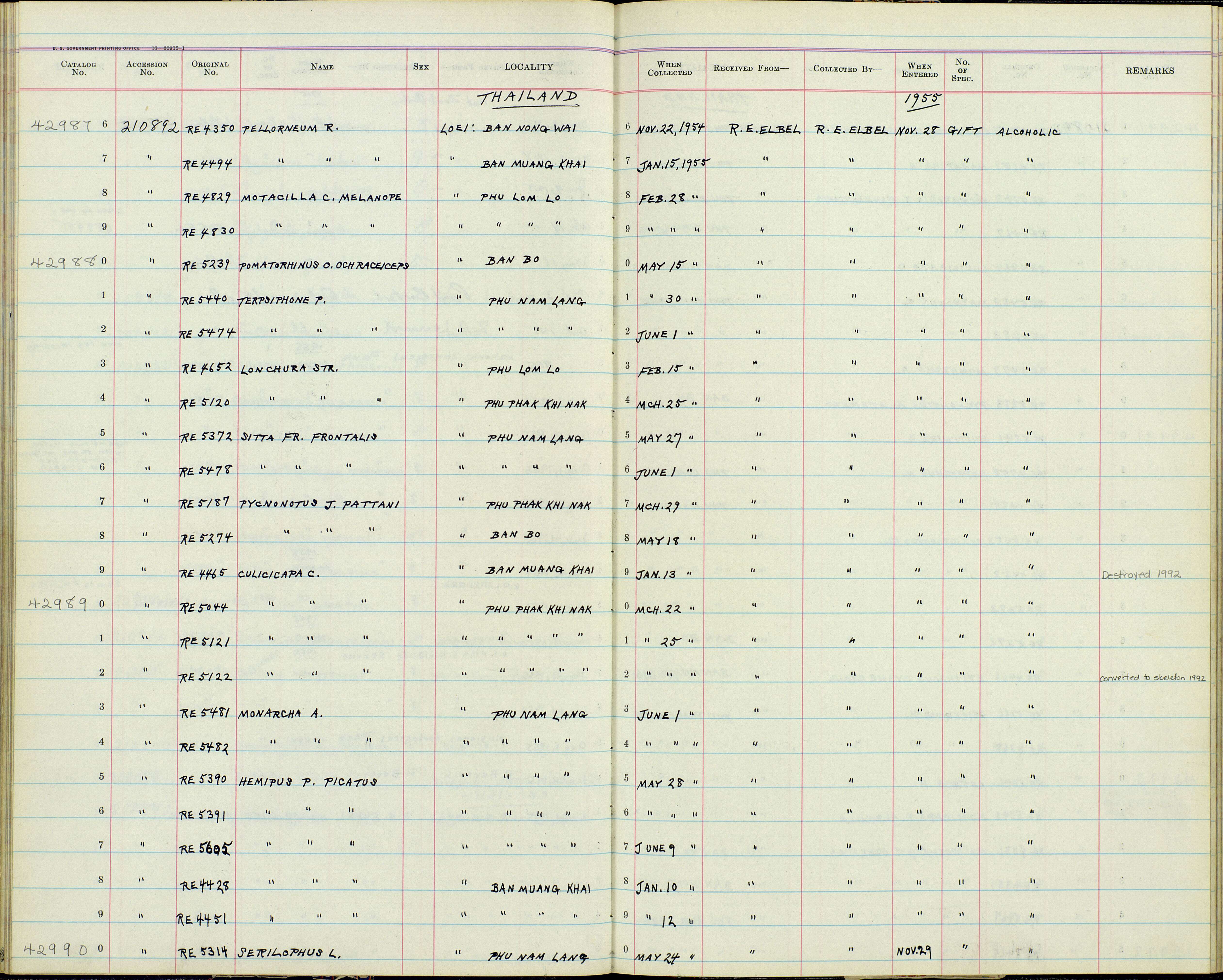
Task: Click remark converted to skeleton 1992
Action: 1153,677
